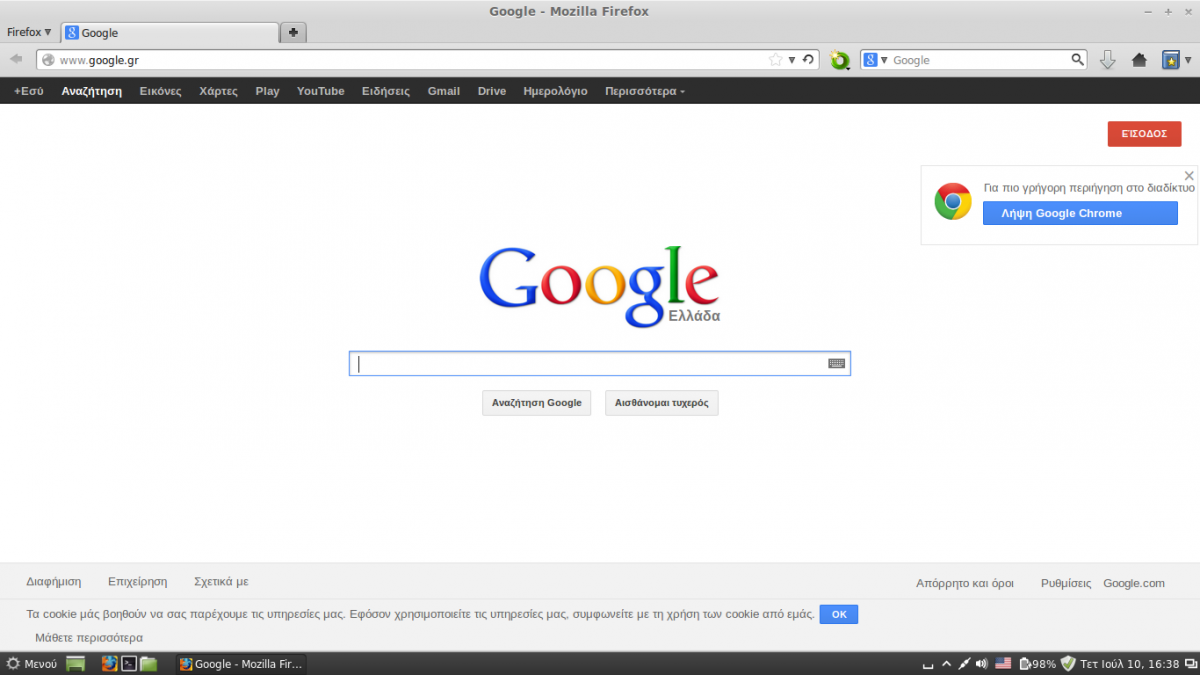
Task: Click the Λήψη Google Chrome button
Action: pos(1080,213)
